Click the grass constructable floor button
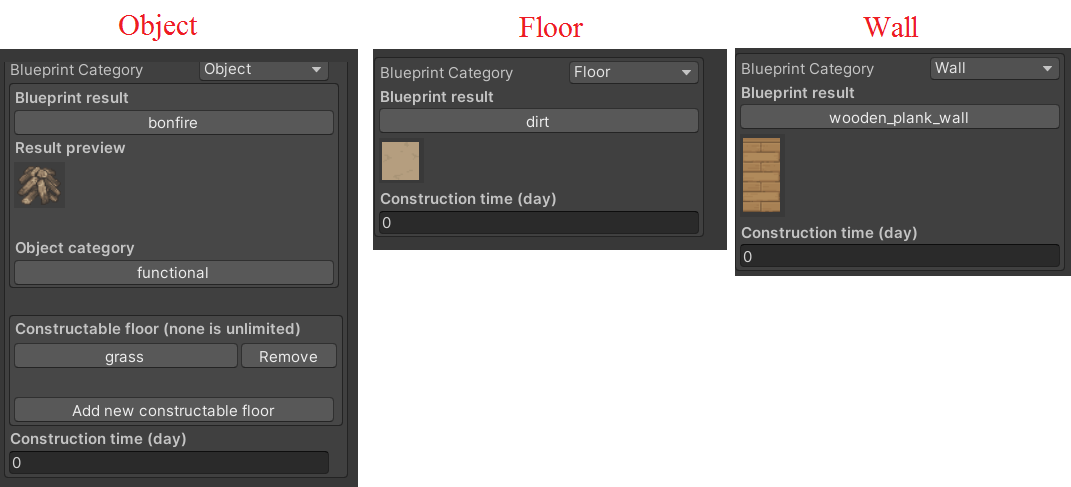 pyautogui.click(x=125, y=356)
